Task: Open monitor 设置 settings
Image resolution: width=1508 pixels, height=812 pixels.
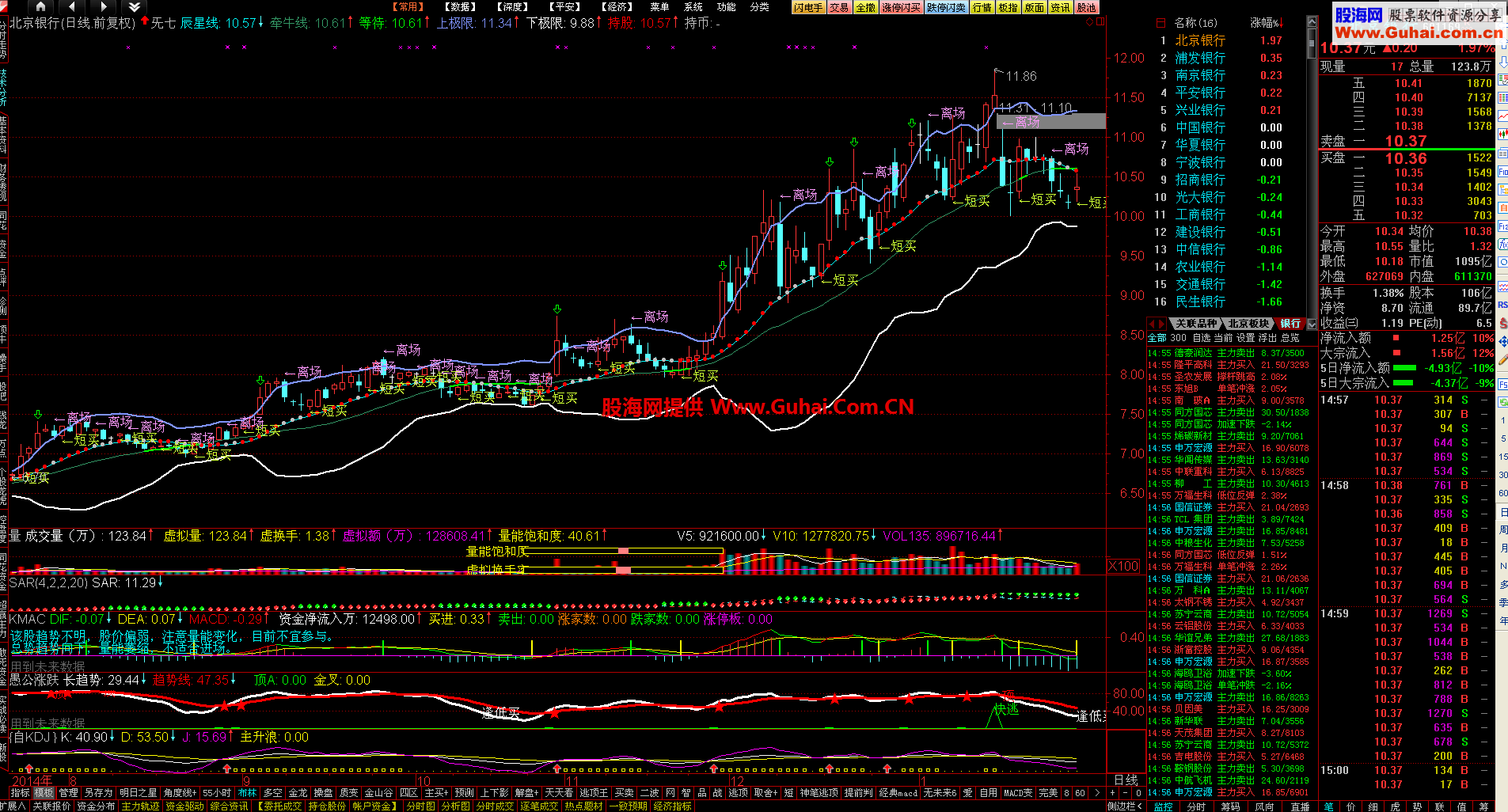Action: [x=1246, y=337]
